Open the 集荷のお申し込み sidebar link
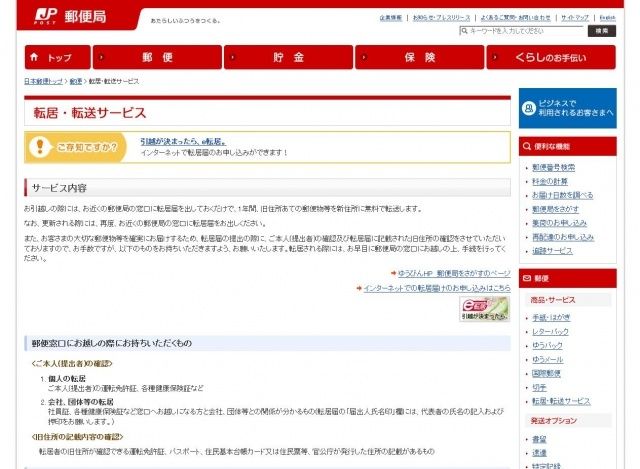Screen dimensions: 640x469 click(559, 223)
